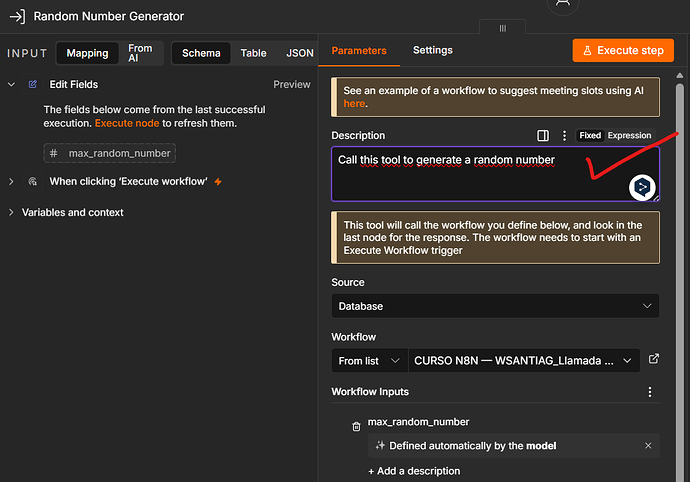Collapse the Edit Fields section
Image resolution: width=690 pixels, height=482 pixels.
(x=11, y=84)
